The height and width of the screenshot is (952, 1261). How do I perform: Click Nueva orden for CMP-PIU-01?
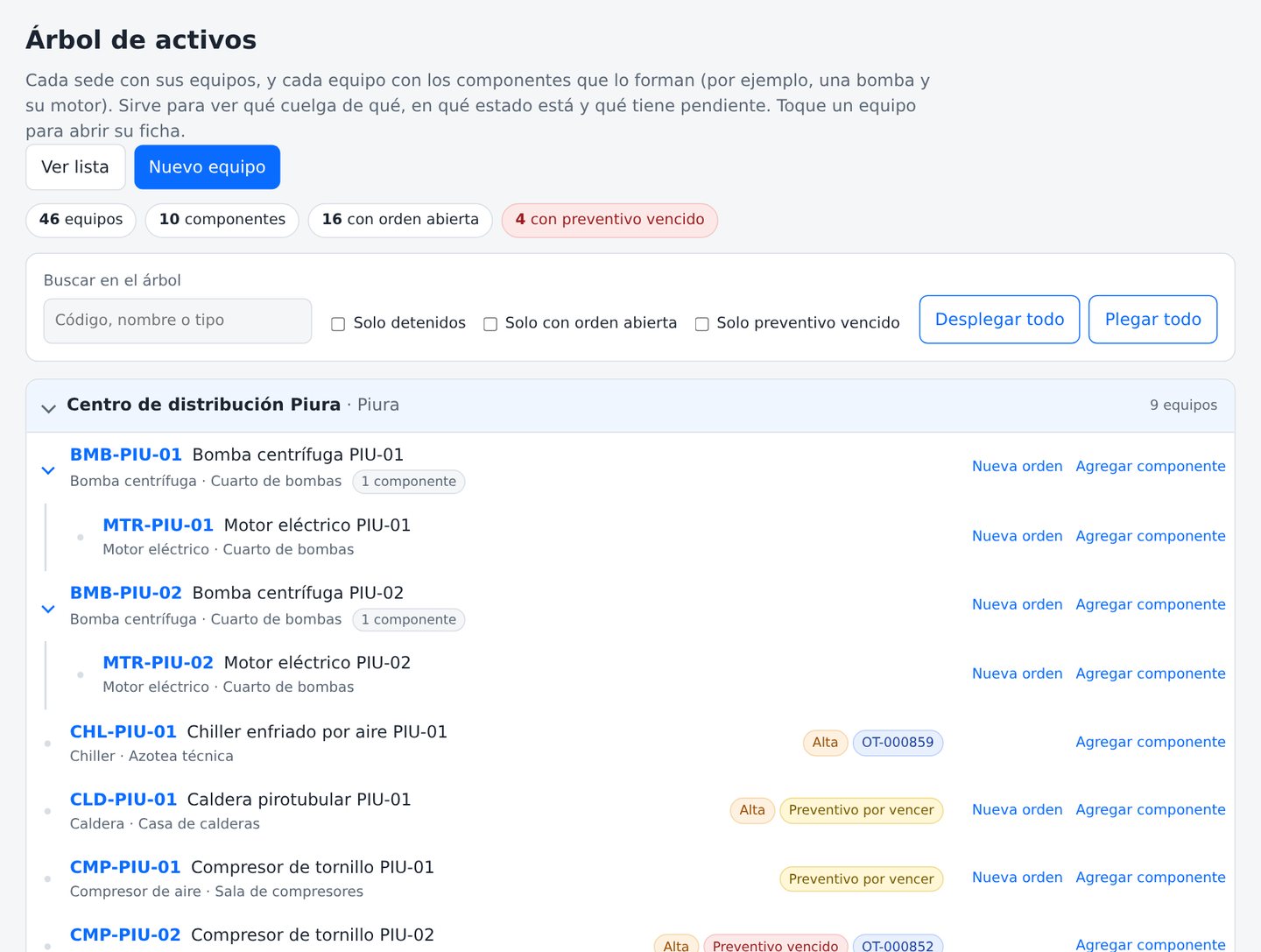[1018, 878]
